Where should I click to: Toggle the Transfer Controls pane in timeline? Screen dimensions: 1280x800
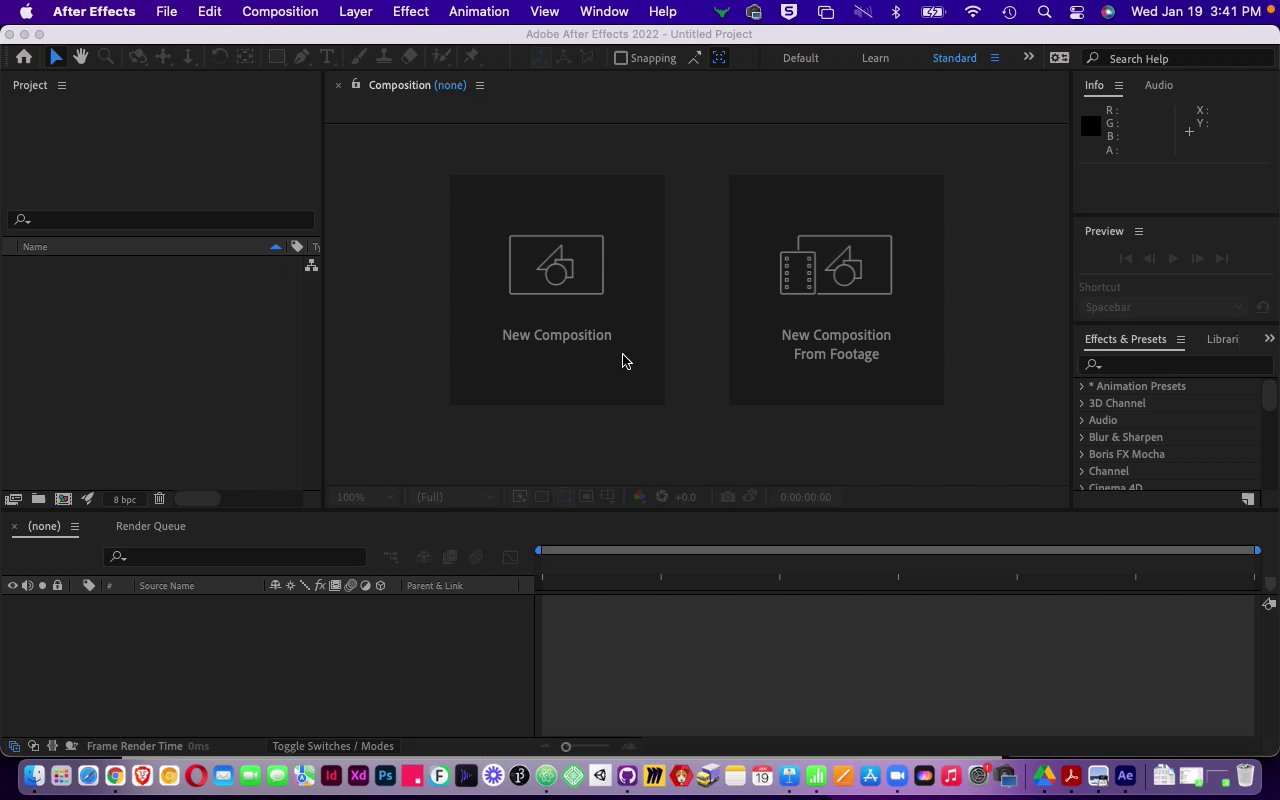[x=33, y=746]
